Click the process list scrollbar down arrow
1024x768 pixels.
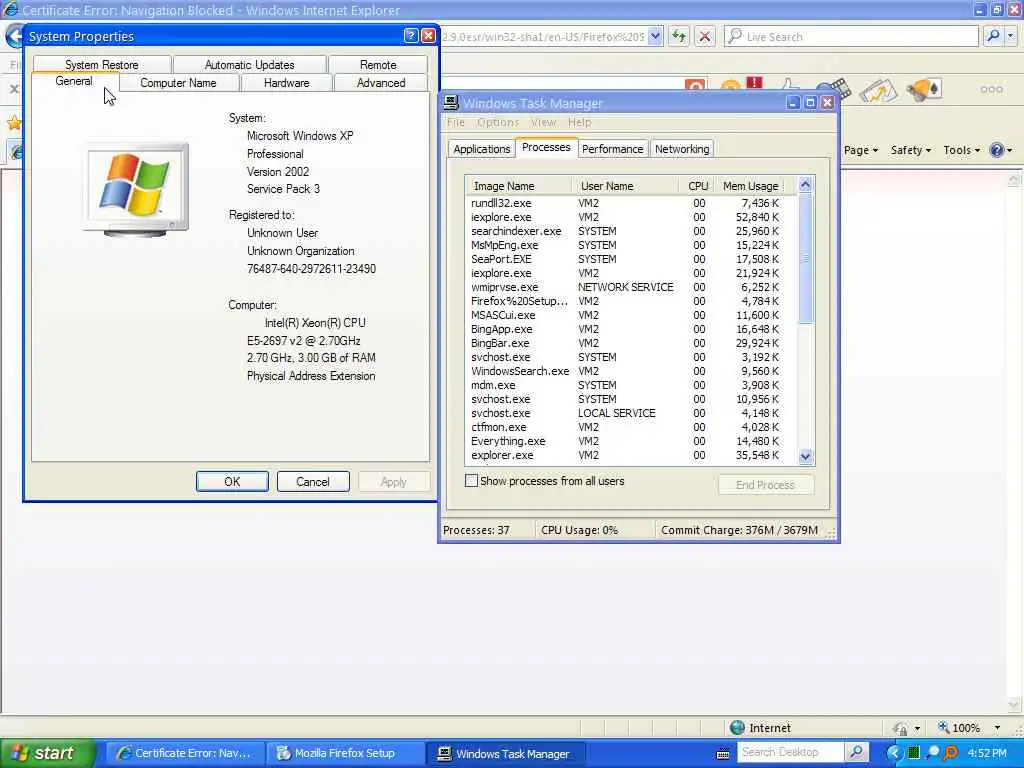805,456
